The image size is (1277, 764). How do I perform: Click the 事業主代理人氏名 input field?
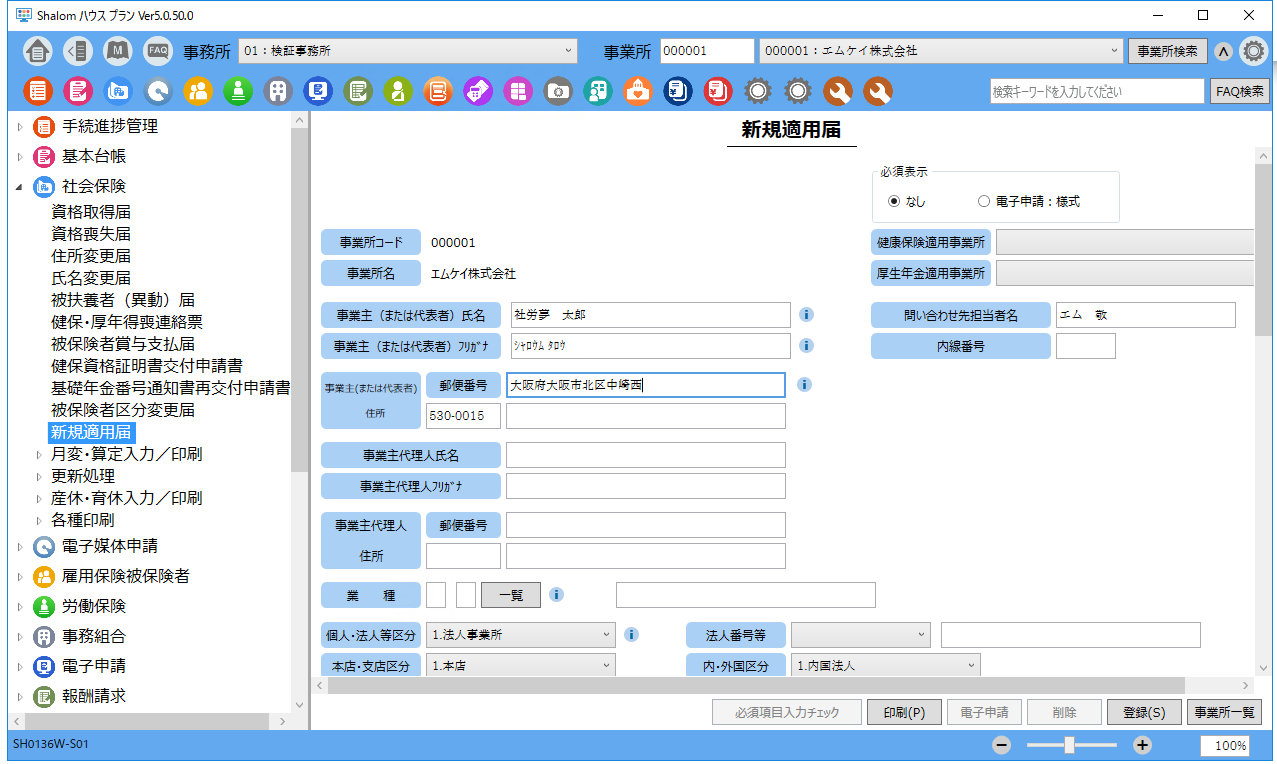pos(645,455)
